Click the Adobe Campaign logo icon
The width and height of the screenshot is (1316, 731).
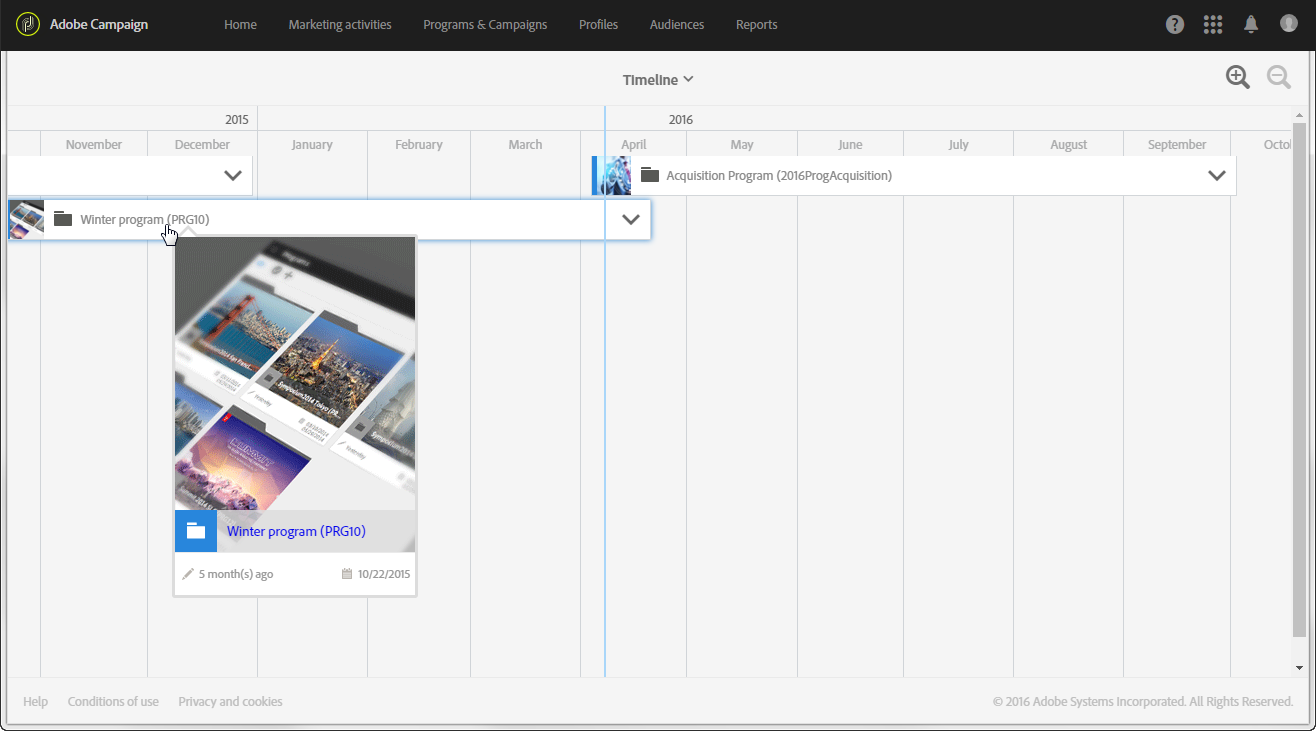coord(28,24)
